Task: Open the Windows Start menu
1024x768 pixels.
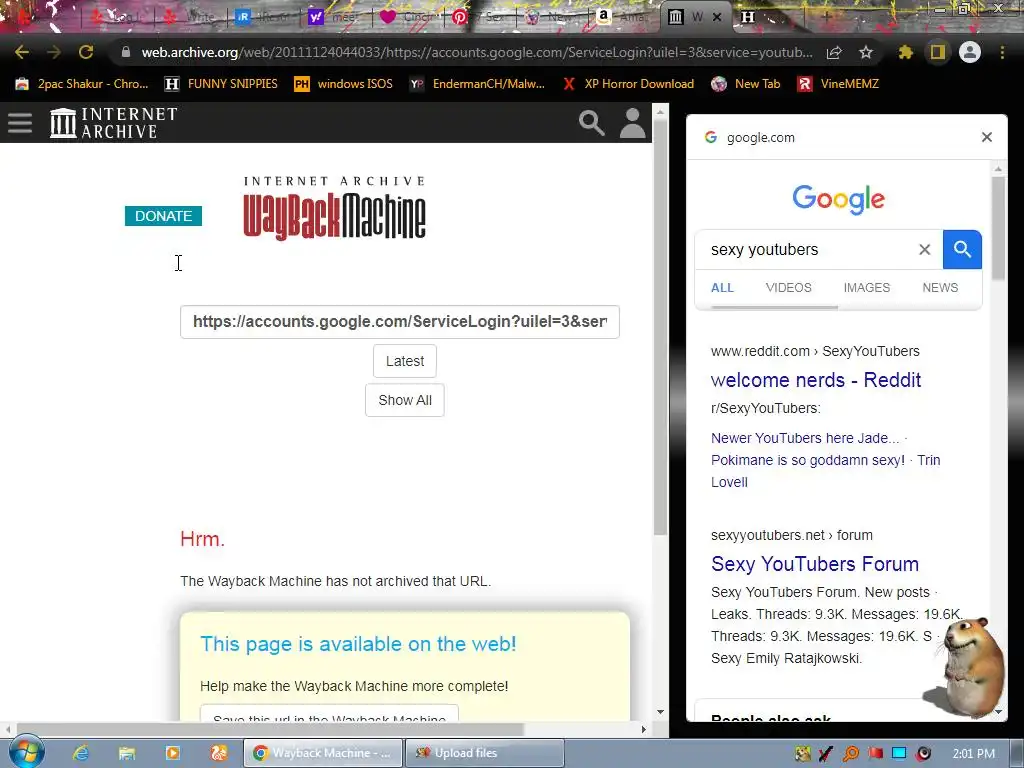Action: (x=25, y=753)
